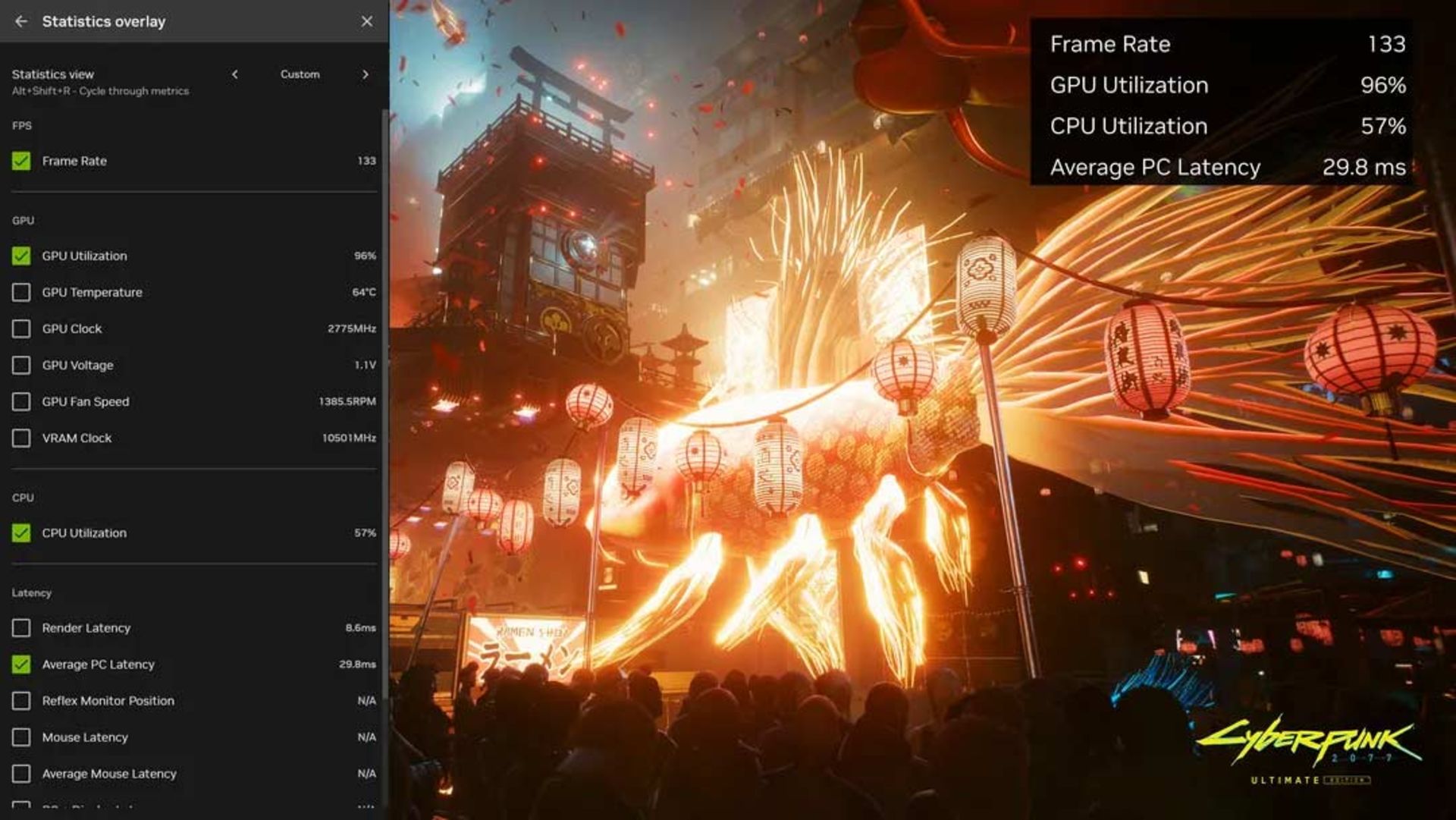Enable Mouse Latency metric visibility
The image size is (1456, 820).
[x=22, y=737]
